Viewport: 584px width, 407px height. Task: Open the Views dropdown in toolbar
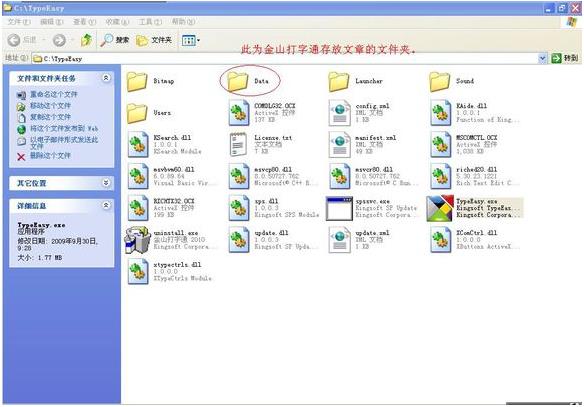click(191, 40)
